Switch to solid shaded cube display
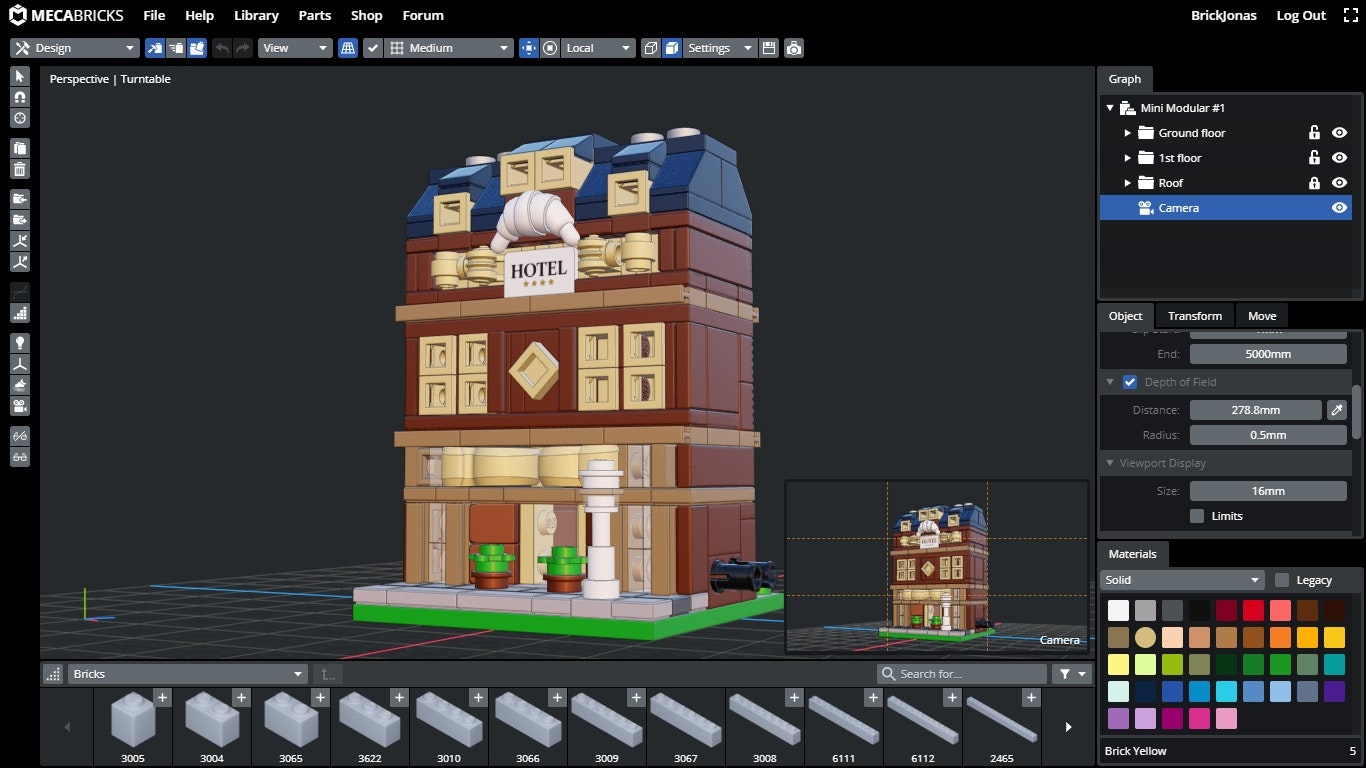Viewport: 1366px width, 768px height. (672, 48)
